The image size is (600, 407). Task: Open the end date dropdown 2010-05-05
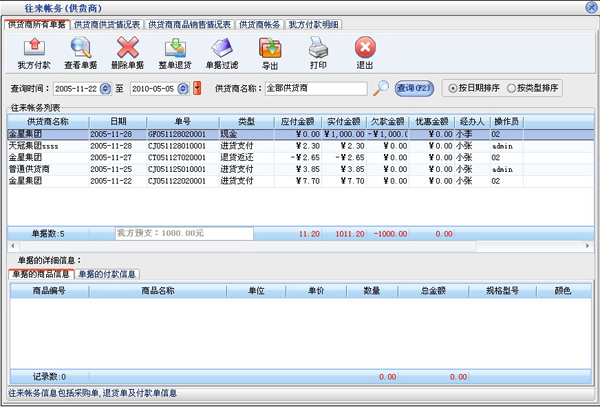[x=186, y=89]
